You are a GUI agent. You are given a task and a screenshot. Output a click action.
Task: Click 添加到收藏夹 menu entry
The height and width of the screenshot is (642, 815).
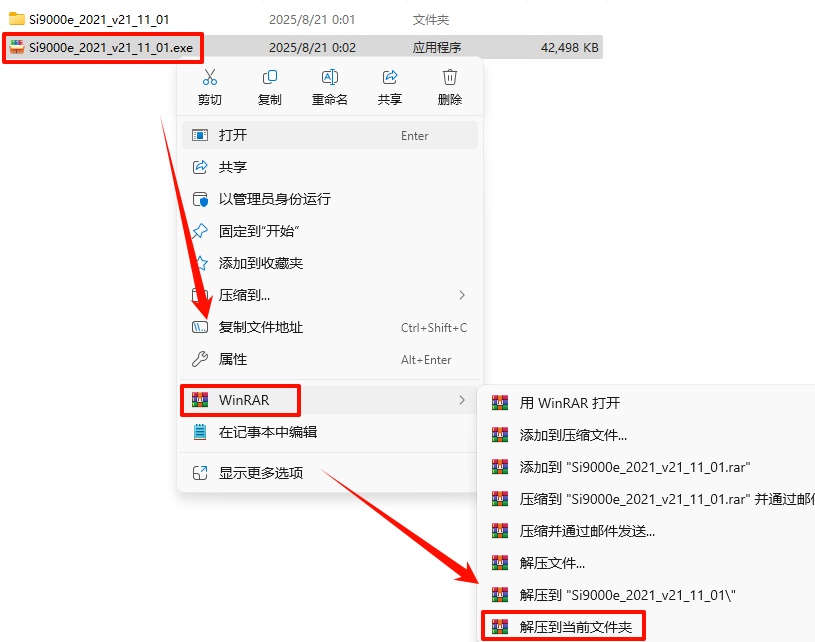[330, 263]
